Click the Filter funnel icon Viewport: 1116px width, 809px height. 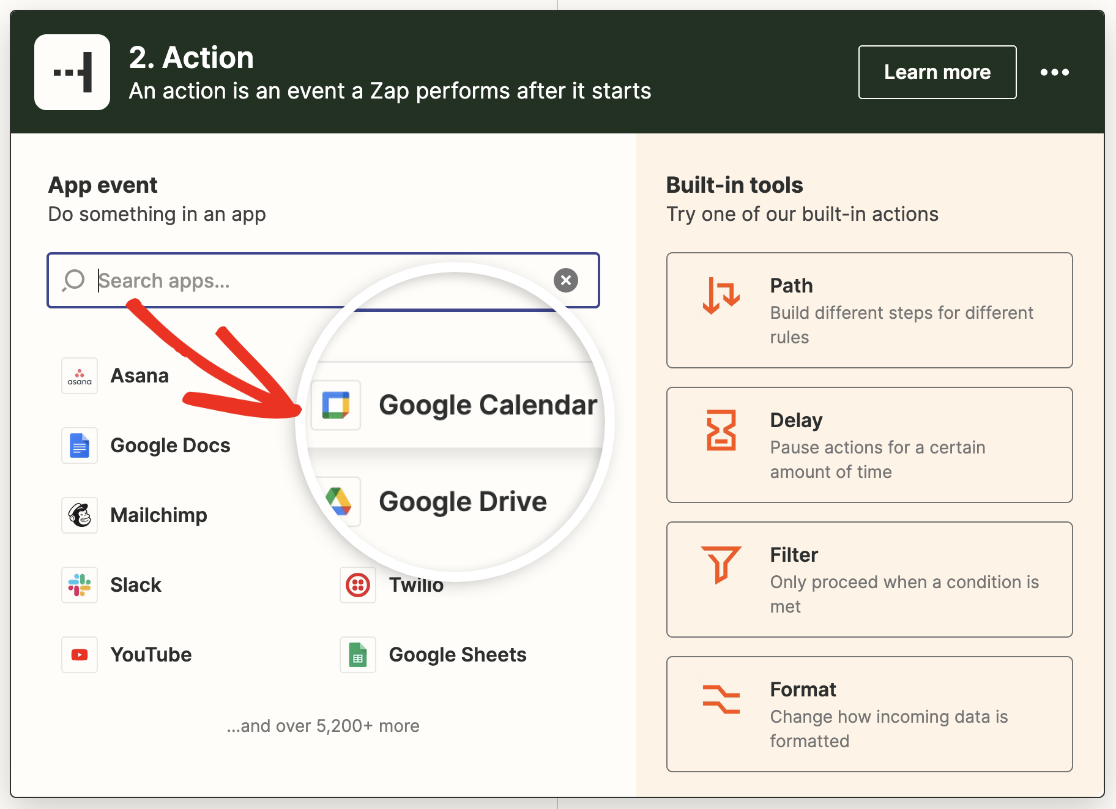click(721, 564)
